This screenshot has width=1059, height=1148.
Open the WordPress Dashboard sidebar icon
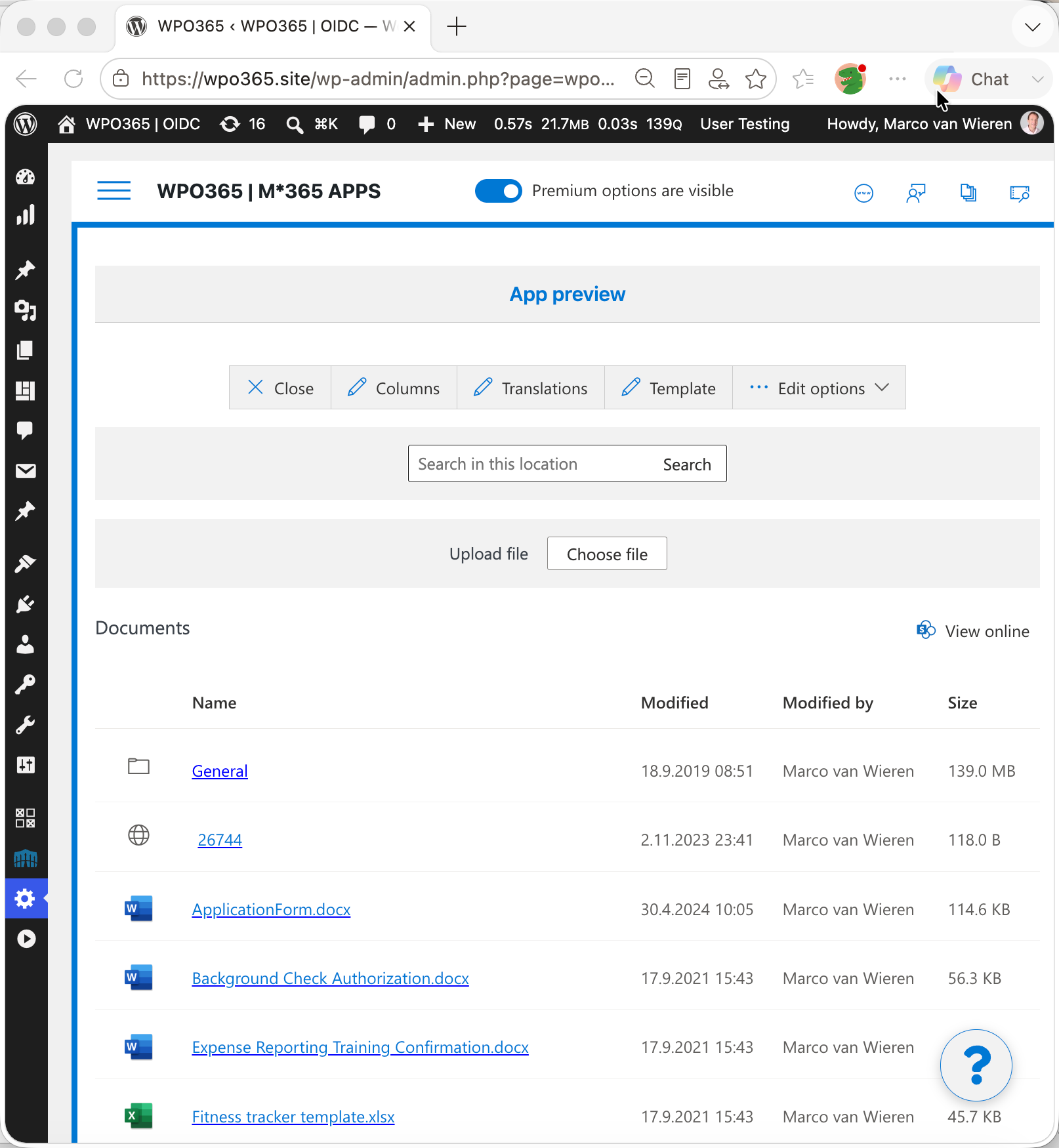click(26, 177)
